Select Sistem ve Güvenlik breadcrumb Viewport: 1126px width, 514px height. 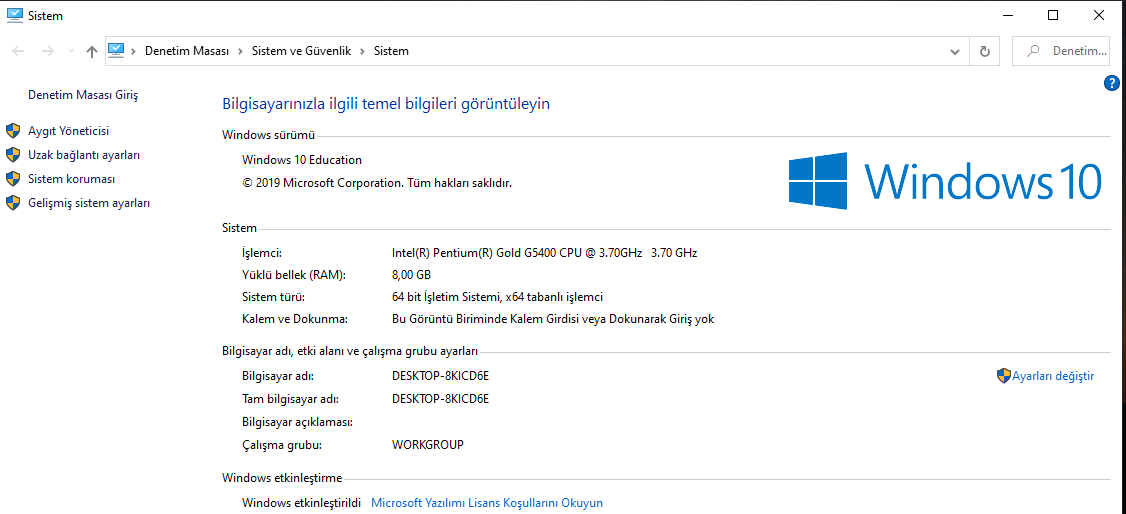302,51
